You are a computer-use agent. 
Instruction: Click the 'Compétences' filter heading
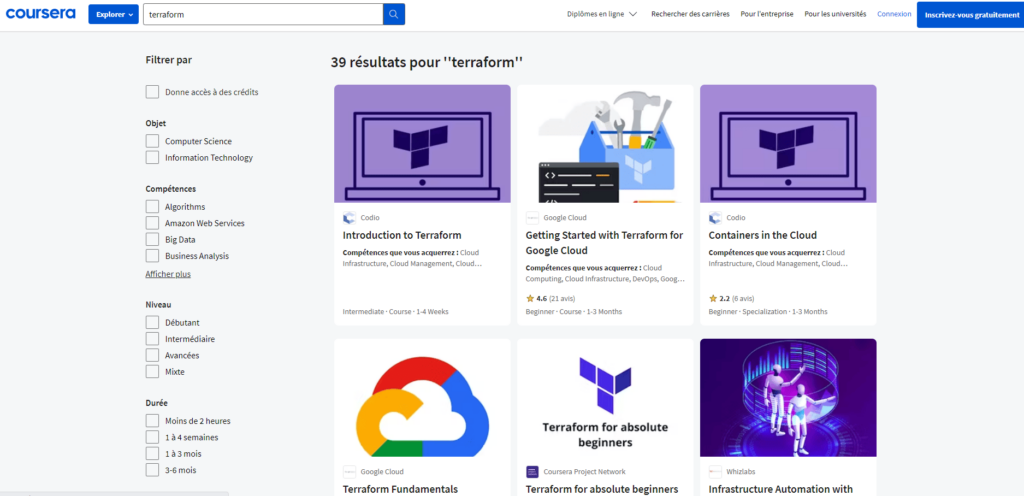170,189
